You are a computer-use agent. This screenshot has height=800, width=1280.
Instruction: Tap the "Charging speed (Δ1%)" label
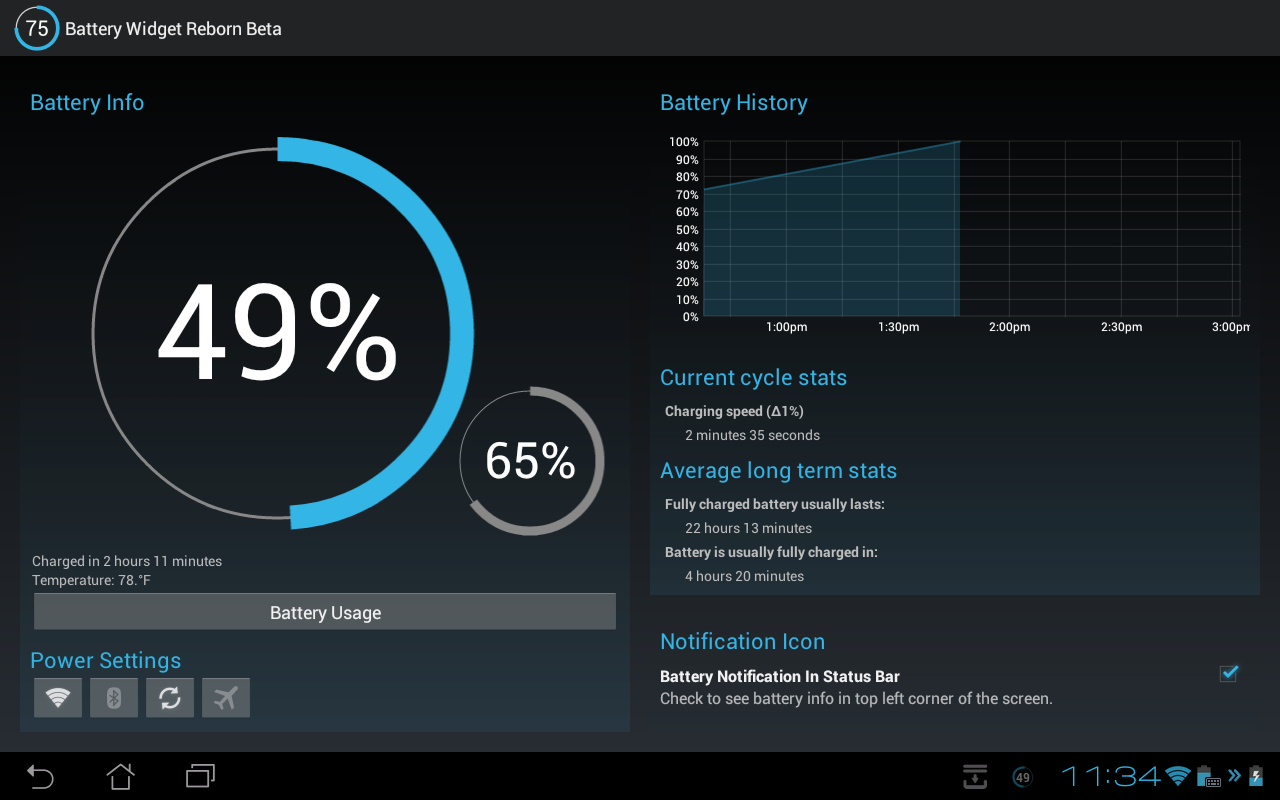coord(734,411)
